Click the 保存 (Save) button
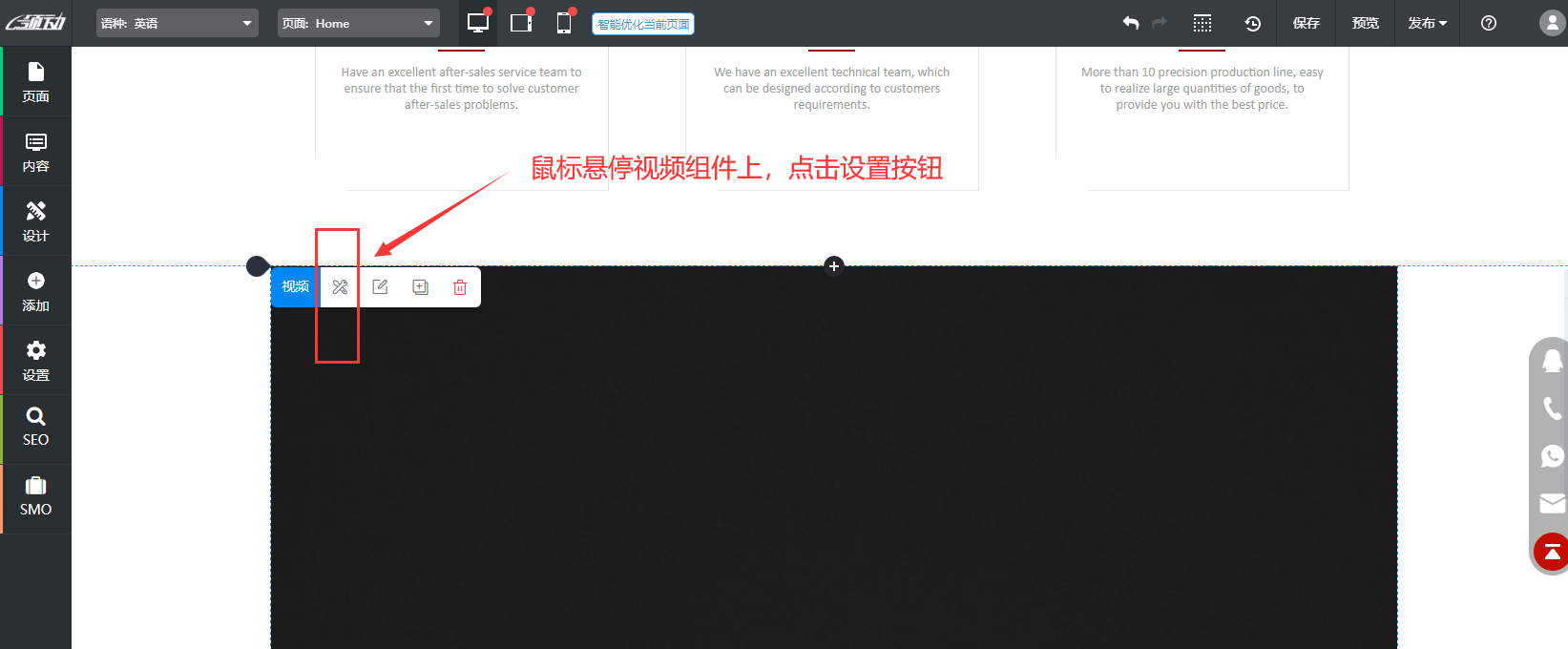 pyautogui.click(x=1307, y=23)
